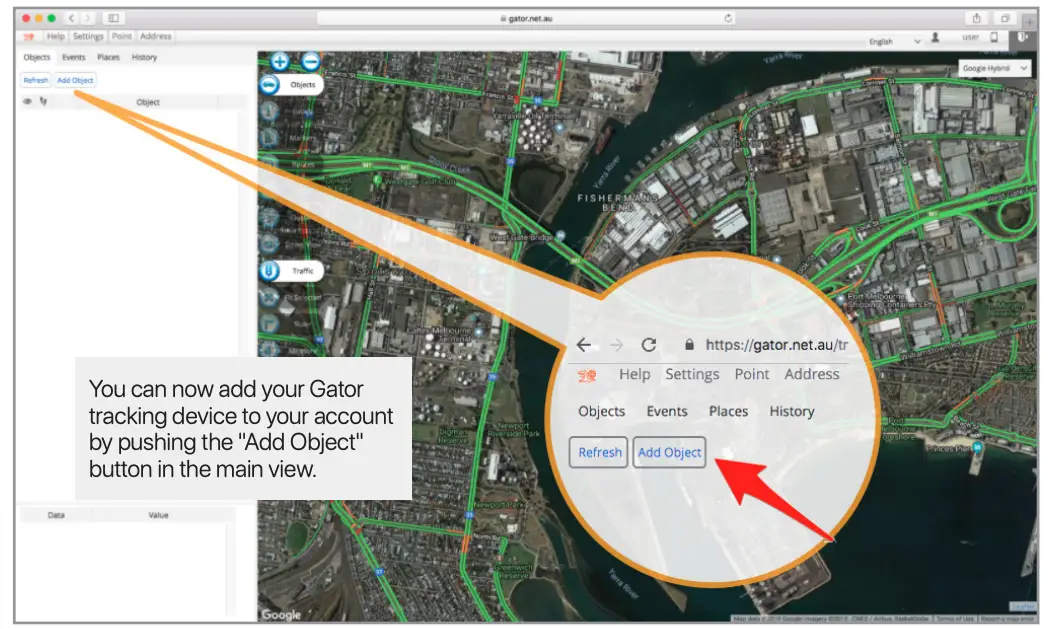Open Address in the unmagnified page menu

coord(156,36)
